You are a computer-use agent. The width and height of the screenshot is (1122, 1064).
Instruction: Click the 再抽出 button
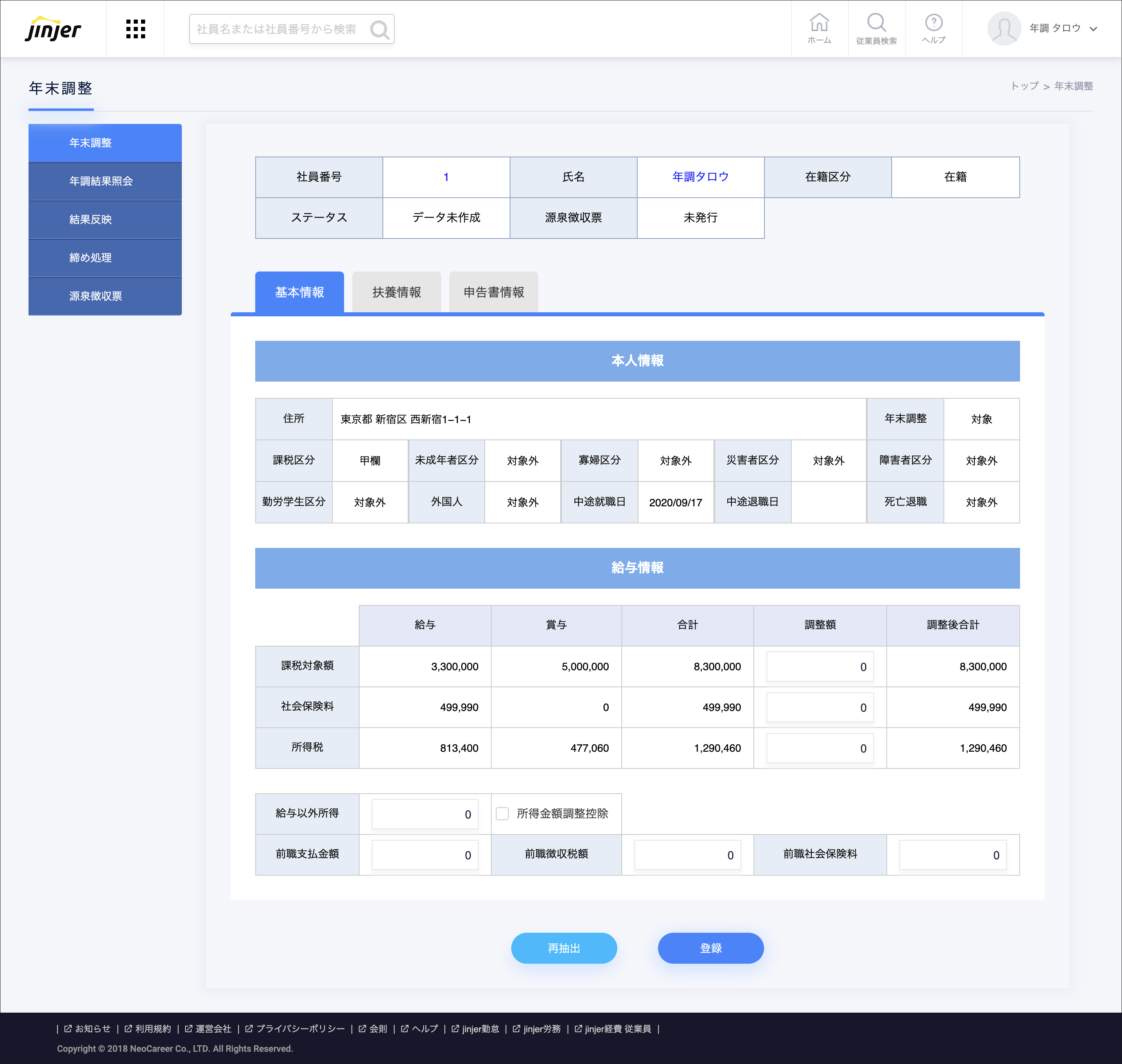point(563,948)
